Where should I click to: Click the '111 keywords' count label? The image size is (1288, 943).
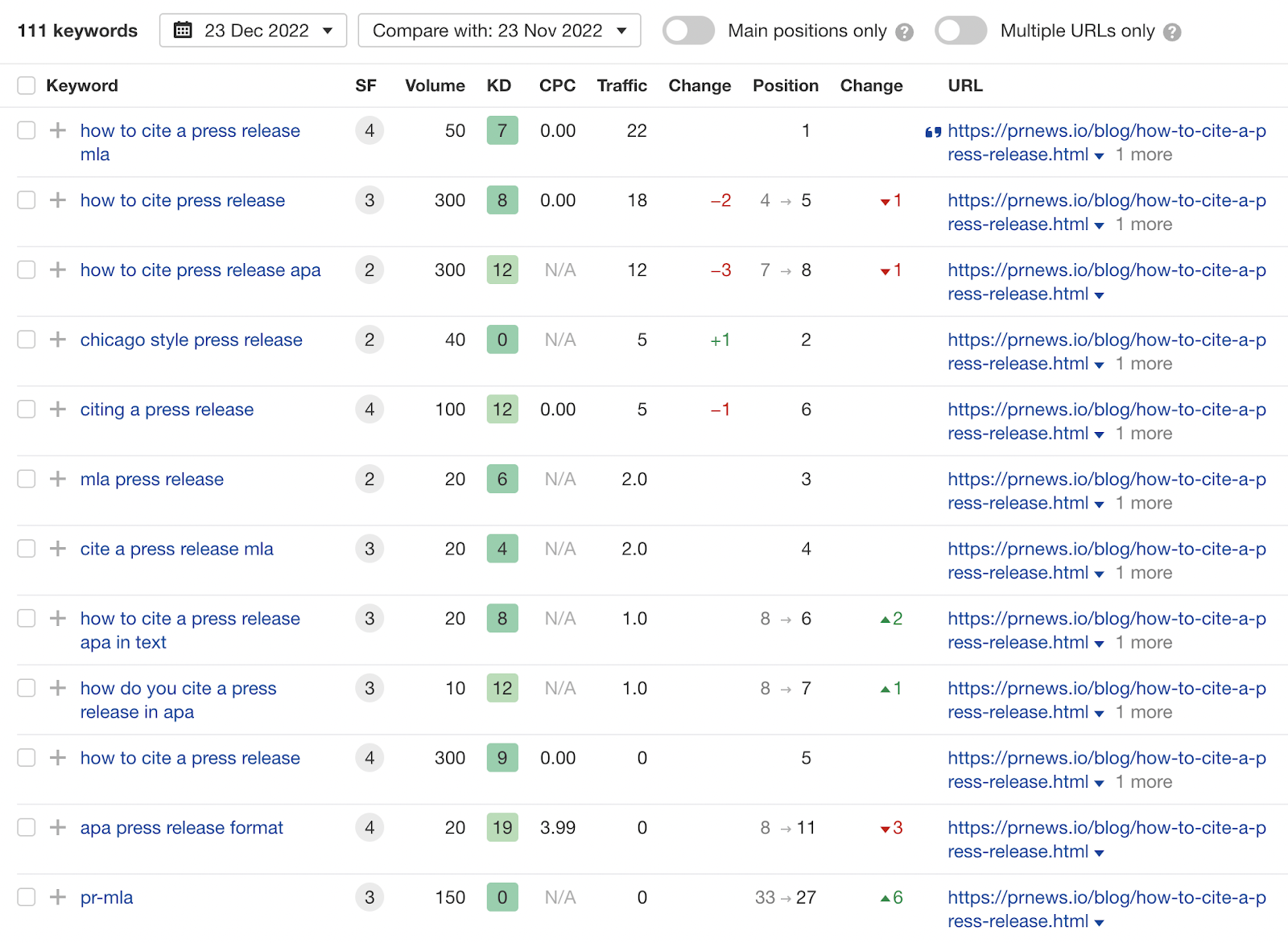click(x=77, y=31)
